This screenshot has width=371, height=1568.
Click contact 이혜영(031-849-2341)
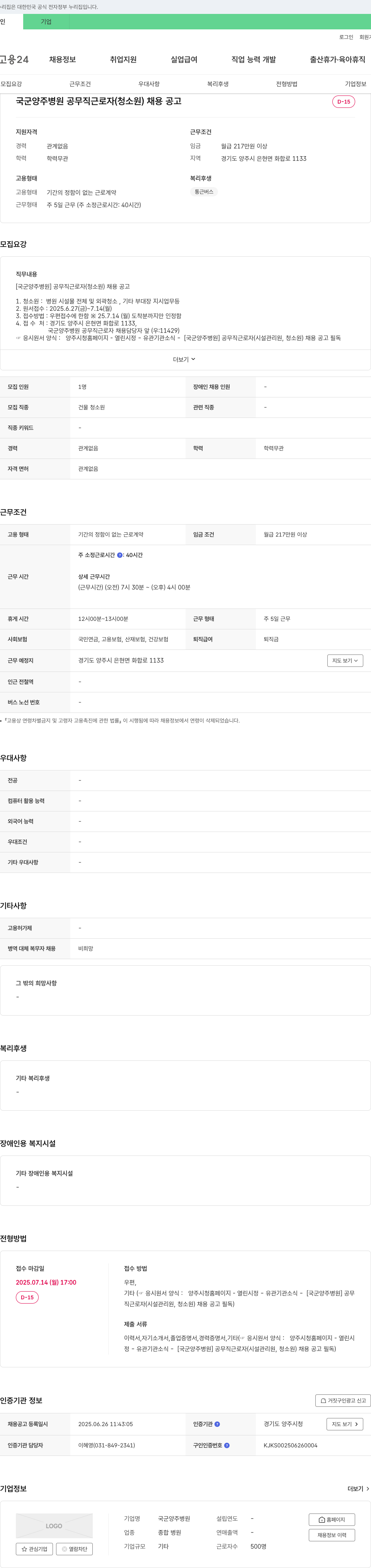(106, 1445)
